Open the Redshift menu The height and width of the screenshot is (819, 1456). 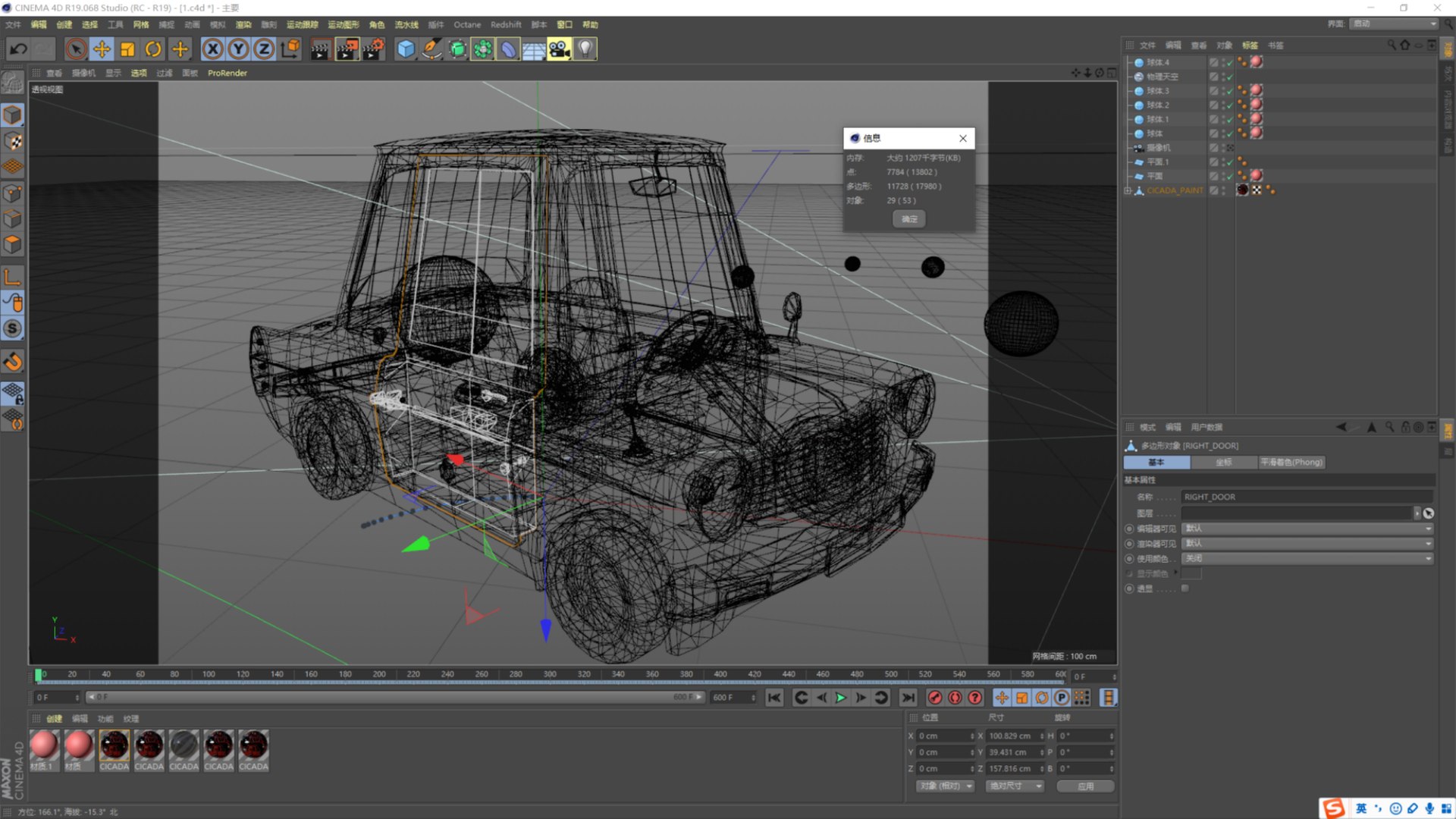tap(506, 25)
